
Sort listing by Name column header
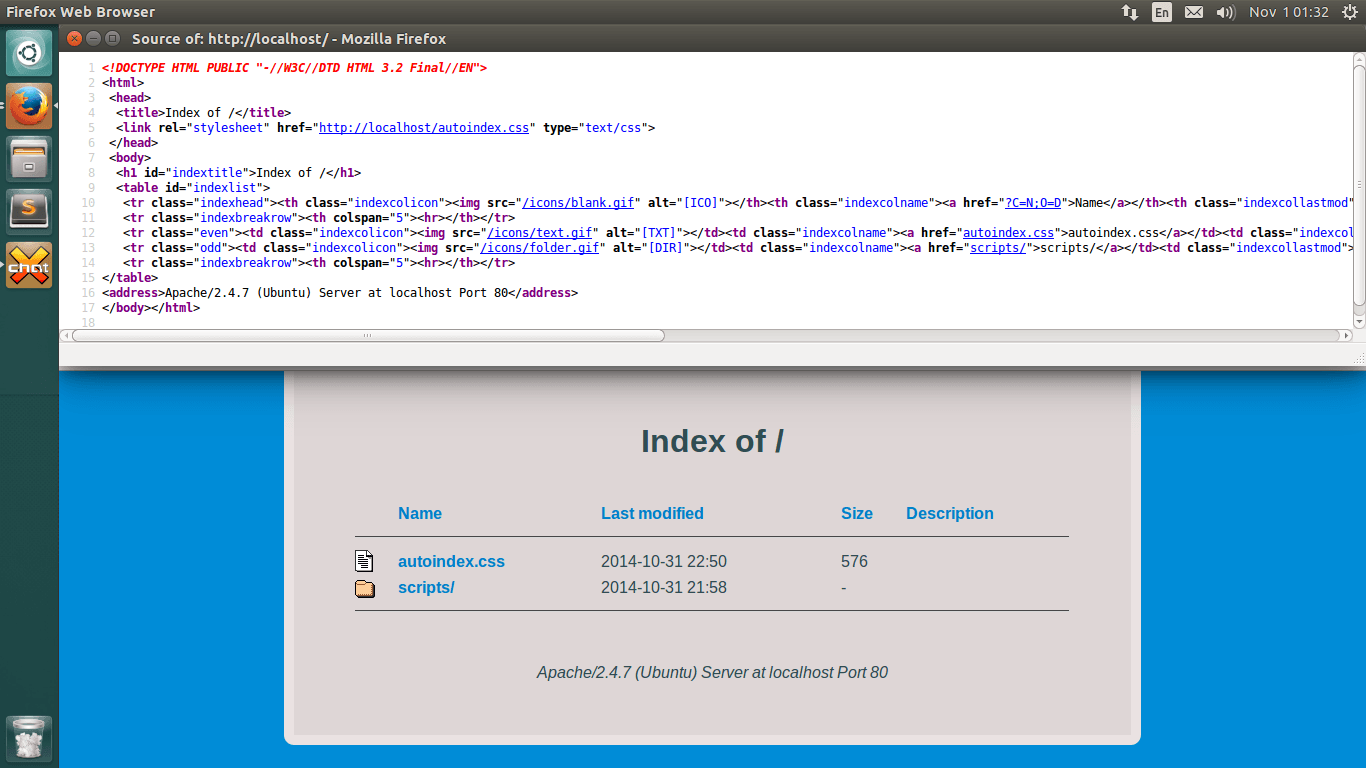click(420, 513)
